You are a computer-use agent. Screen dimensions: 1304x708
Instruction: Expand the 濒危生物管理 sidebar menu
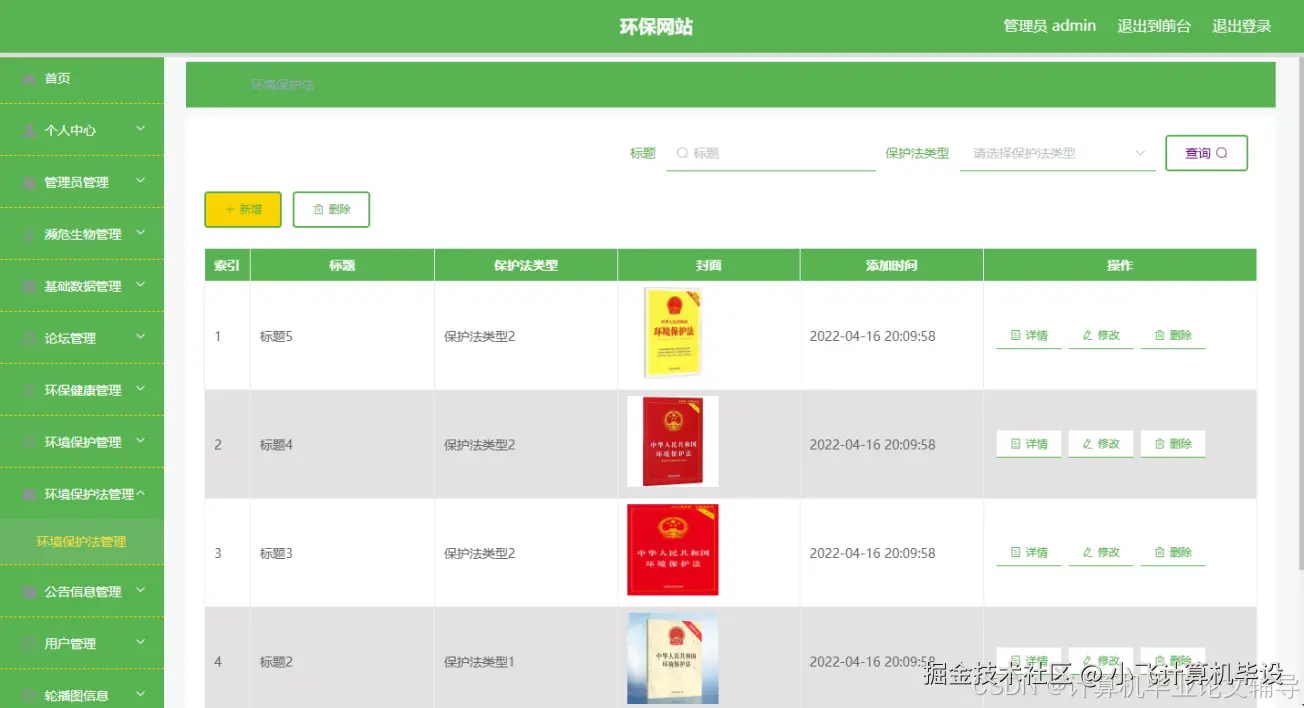click(x=82, y=234)
